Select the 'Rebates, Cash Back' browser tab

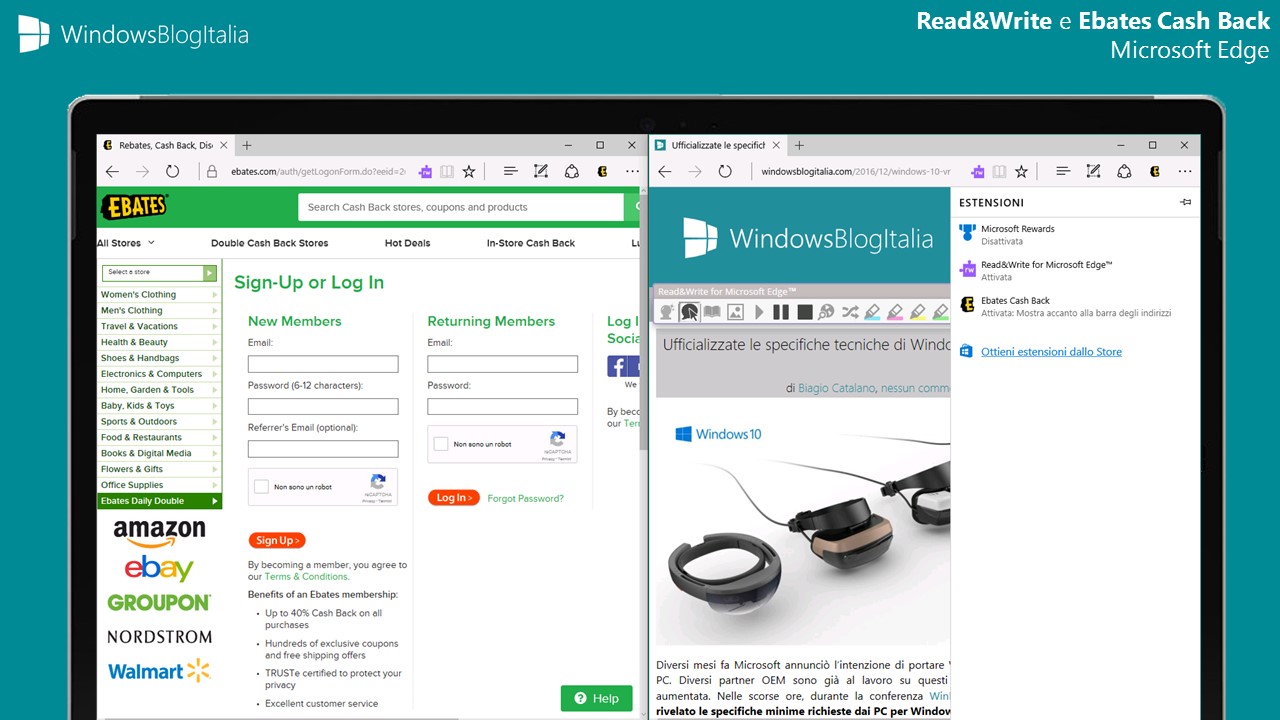[x=165, y=145]
